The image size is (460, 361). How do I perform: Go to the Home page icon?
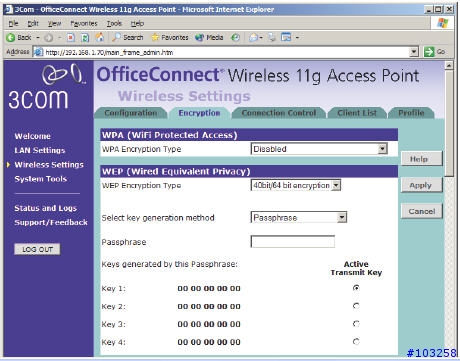click(100, 37)
